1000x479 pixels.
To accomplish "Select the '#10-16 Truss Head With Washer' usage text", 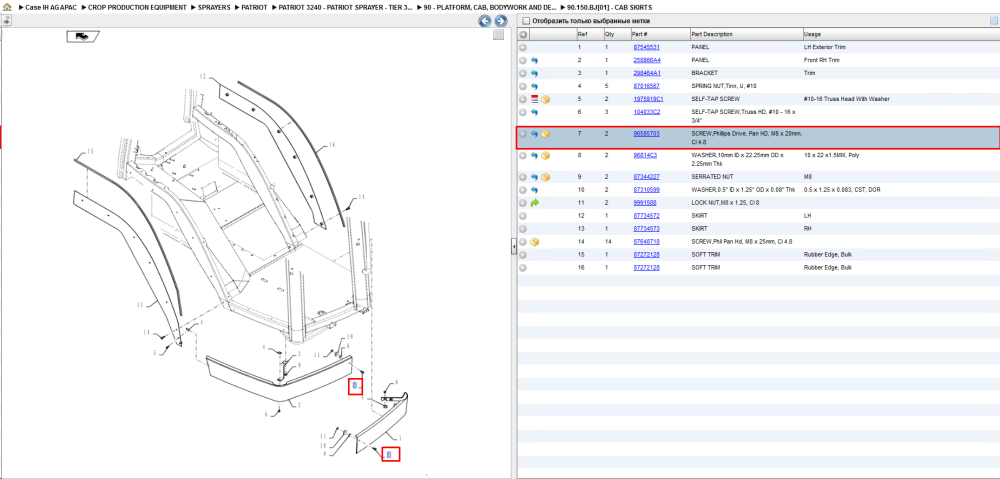I will click(847, 99).
